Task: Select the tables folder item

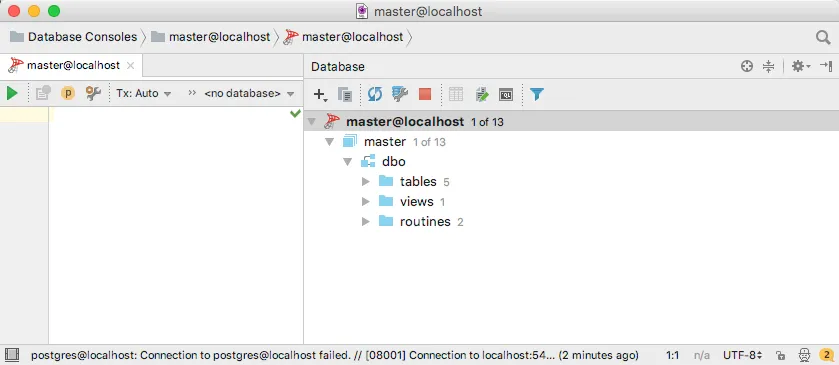Action: [x=418, y=181]
